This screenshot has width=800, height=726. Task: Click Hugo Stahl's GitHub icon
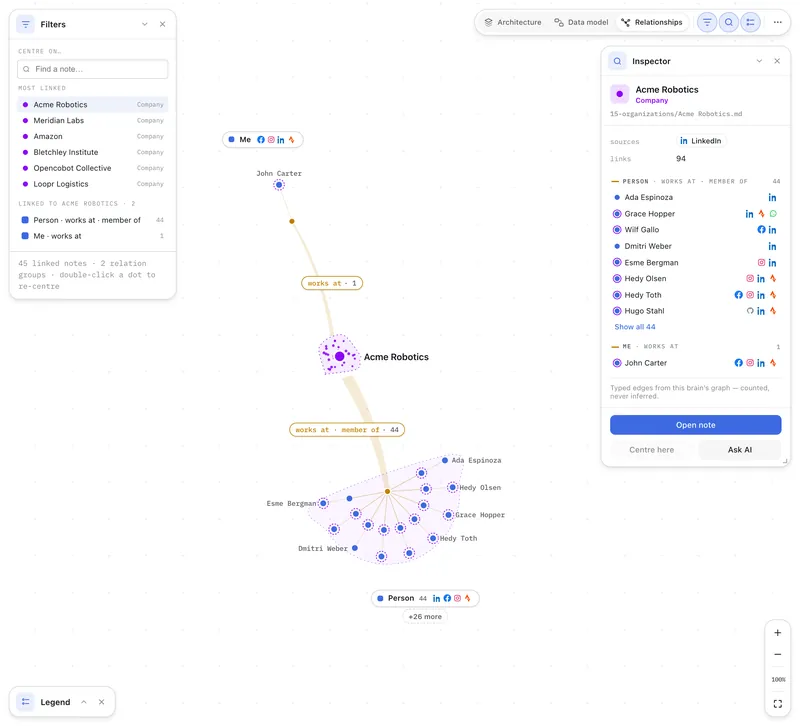(x=750, y=311)
